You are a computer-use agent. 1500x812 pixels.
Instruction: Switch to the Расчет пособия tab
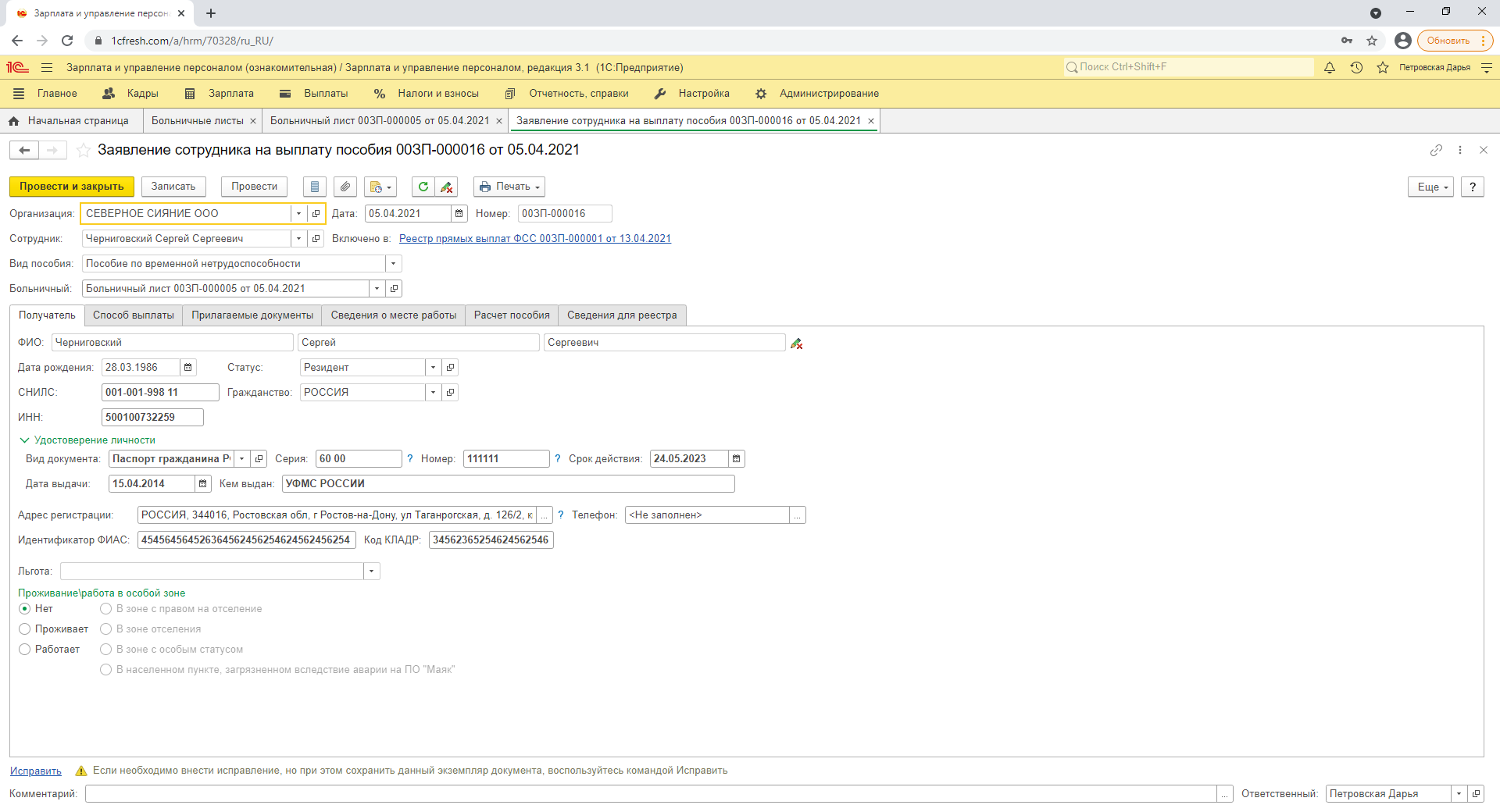click(512, 315)
